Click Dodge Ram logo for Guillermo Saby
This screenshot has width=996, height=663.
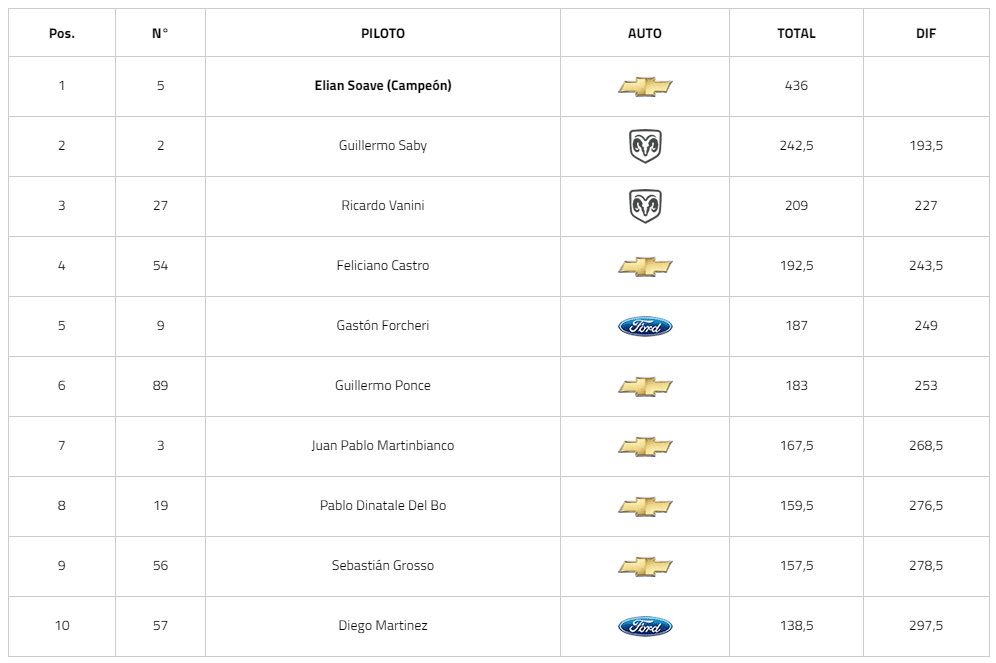[x=645, y=146]
